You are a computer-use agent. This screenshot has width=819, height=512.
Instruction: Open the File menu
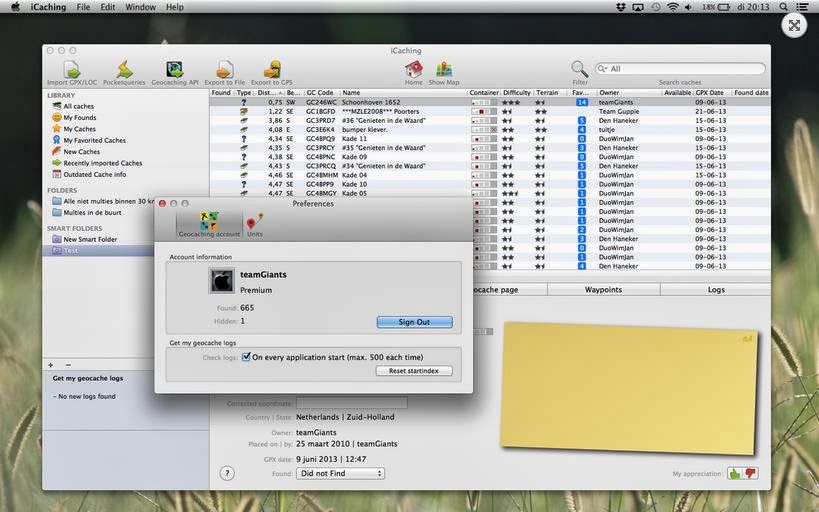pyautogui.click(x=83, y=7)
